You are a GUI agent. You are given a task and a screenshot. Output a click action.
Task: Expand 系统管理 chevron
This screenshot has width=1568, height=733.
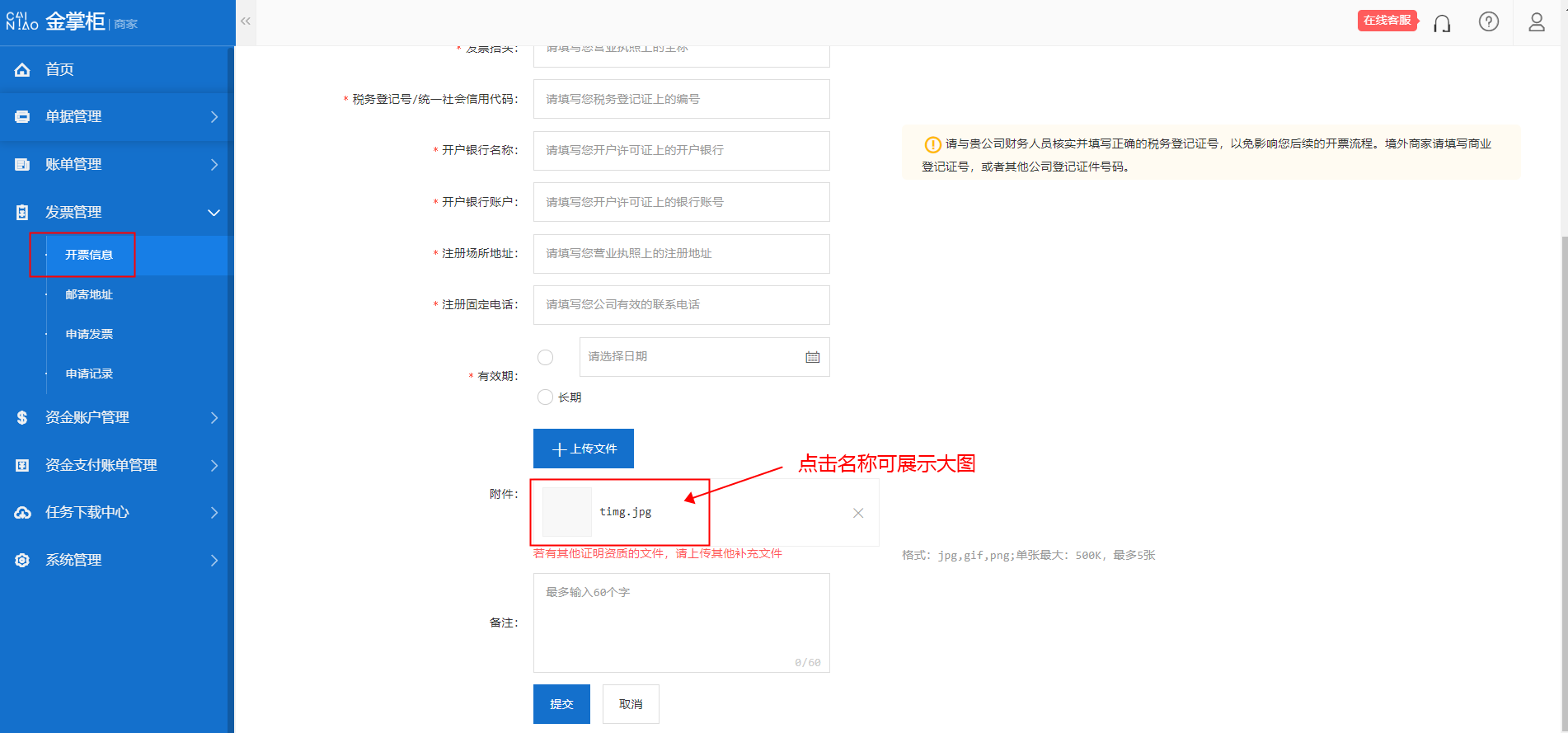[x=214, y=561]
